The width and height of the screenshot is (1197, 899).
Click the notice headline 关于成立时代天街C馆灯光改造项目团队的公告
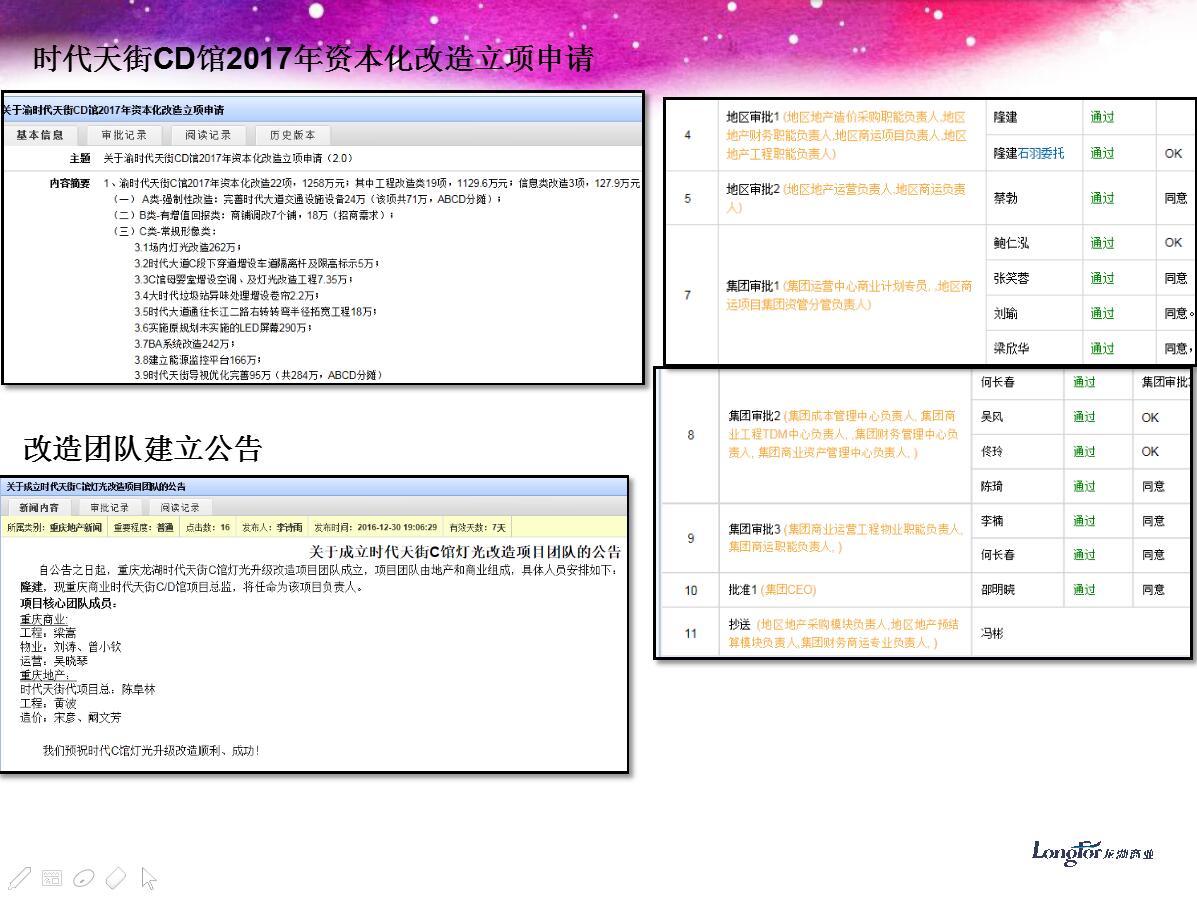(465, 552)
